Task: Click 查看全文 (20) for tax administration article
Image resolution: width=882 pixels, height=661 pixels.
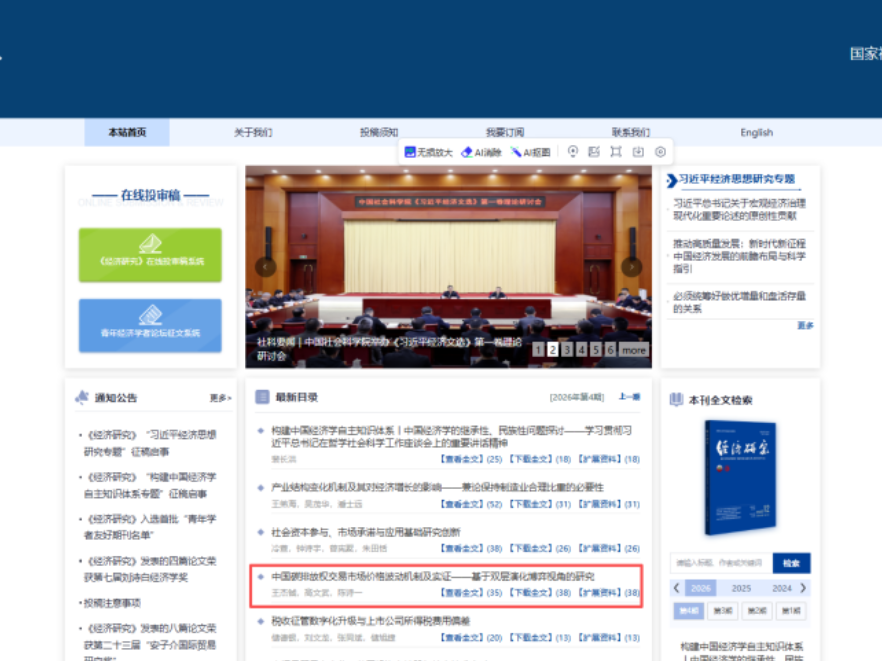Action: click(x=471, y=637)
